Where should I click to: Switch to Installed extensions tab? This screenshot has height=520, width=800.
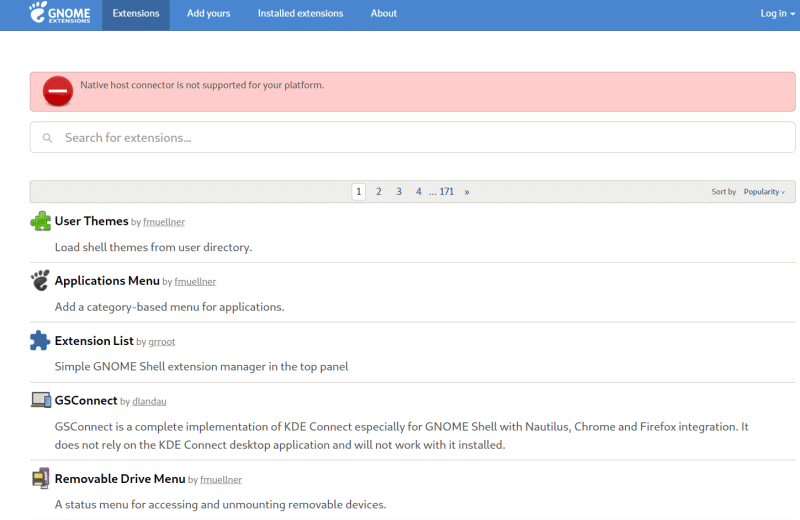(300, 14)
